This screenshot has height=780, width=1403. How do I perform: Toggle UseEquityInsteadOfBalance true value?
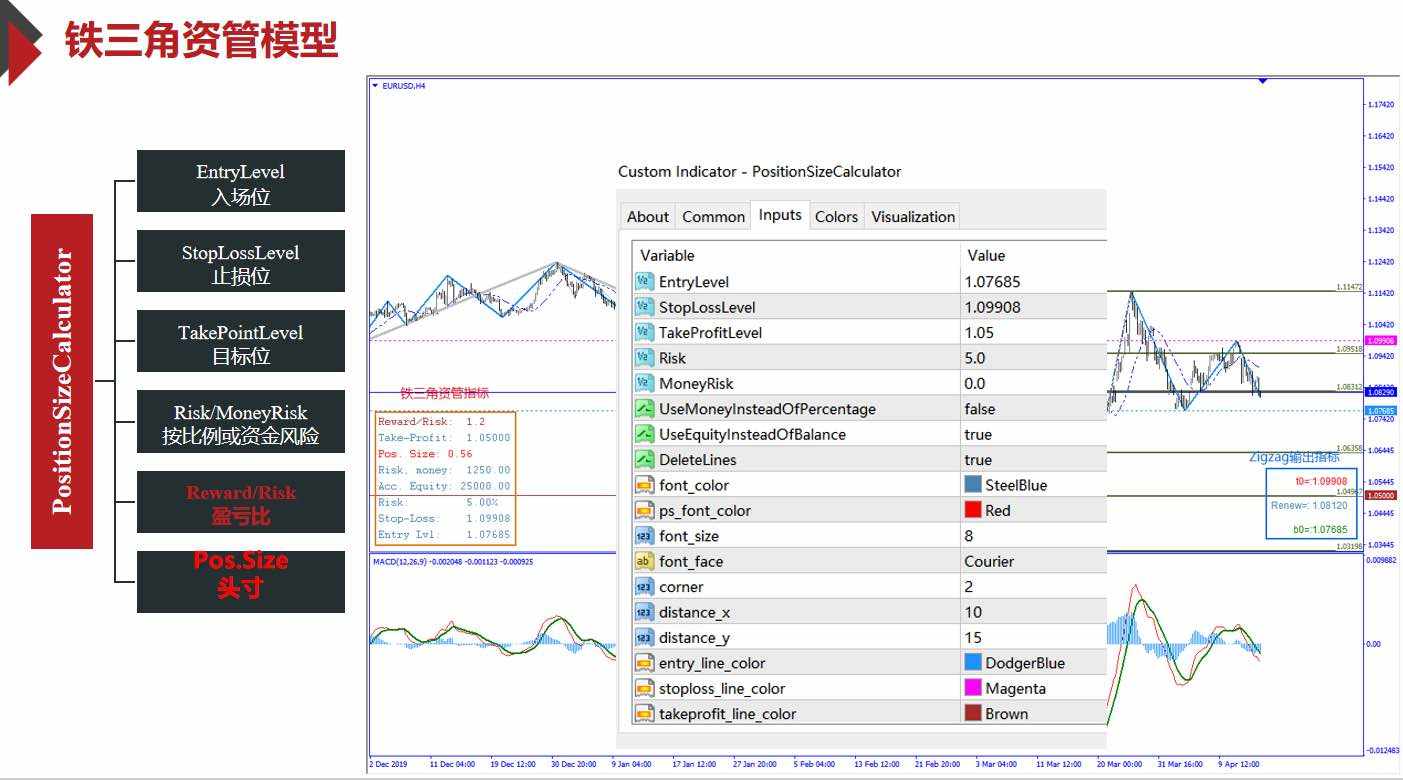(x=1034, y=434)
